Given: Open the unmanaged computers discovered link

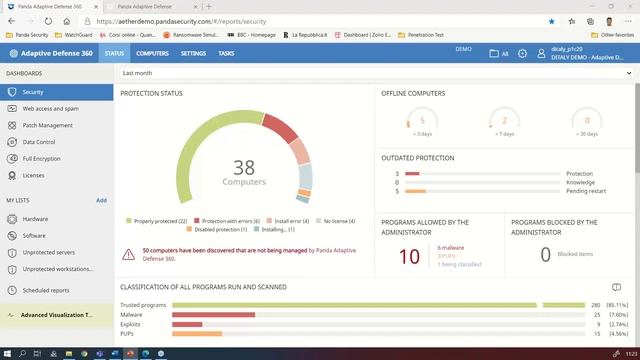Looking at the screenshot, I should click(224, 250).
